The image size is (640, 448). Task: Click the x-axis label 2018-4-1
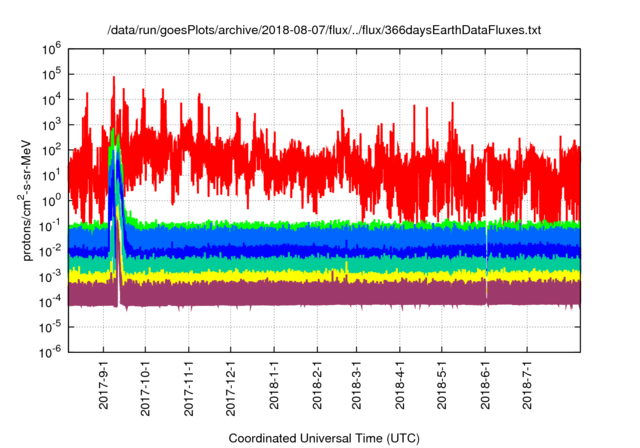pos(400,385)
